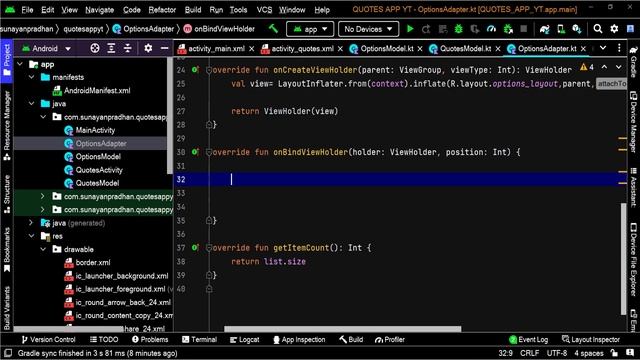Expand the java (generated) folder
Screen dimensions: 640x360
[31, 223]
